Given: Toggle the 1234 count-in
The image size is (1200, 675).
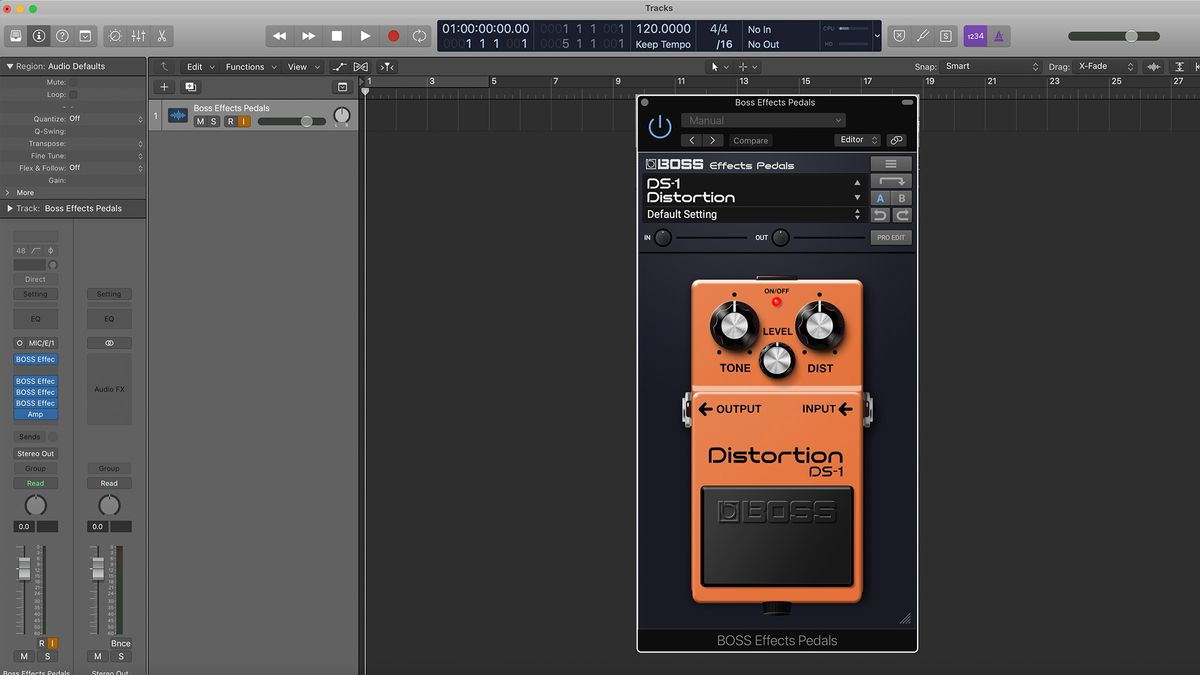Looking at the screenshot, I should pos(974,35).
